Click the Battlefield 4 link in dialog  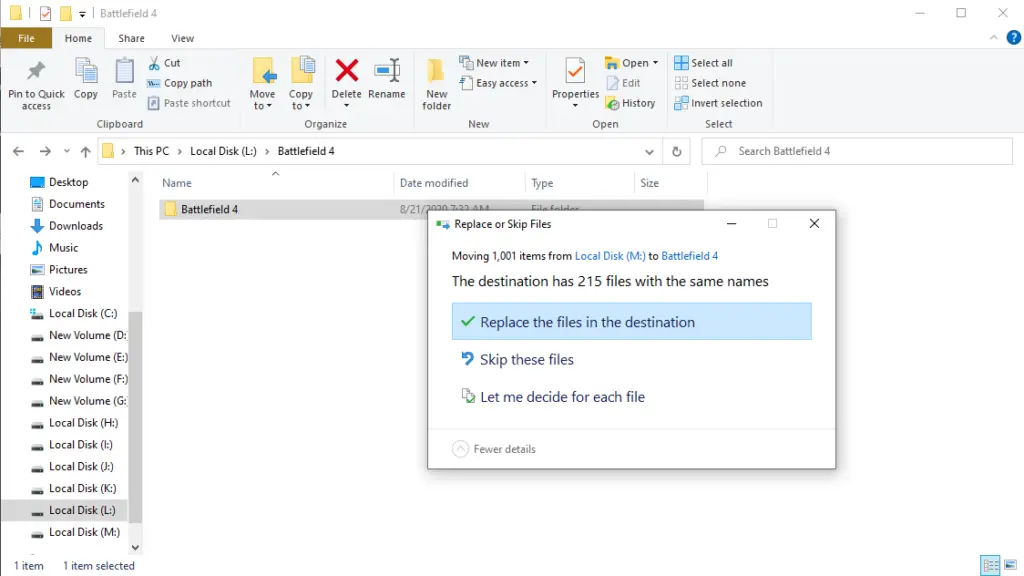690,256
